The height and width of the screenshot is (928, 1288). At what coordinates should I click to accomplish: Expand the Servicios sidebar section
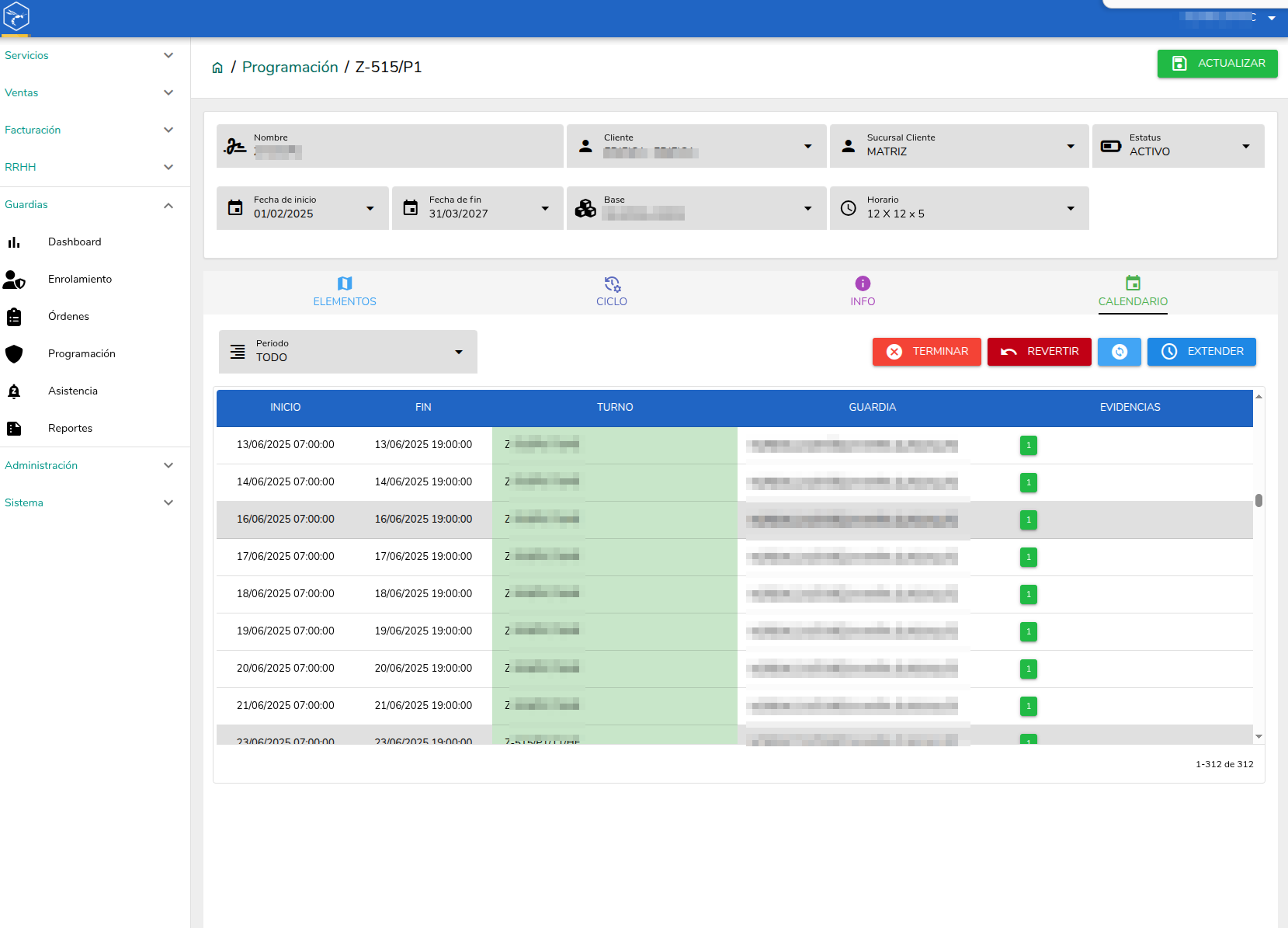point(95,56)
